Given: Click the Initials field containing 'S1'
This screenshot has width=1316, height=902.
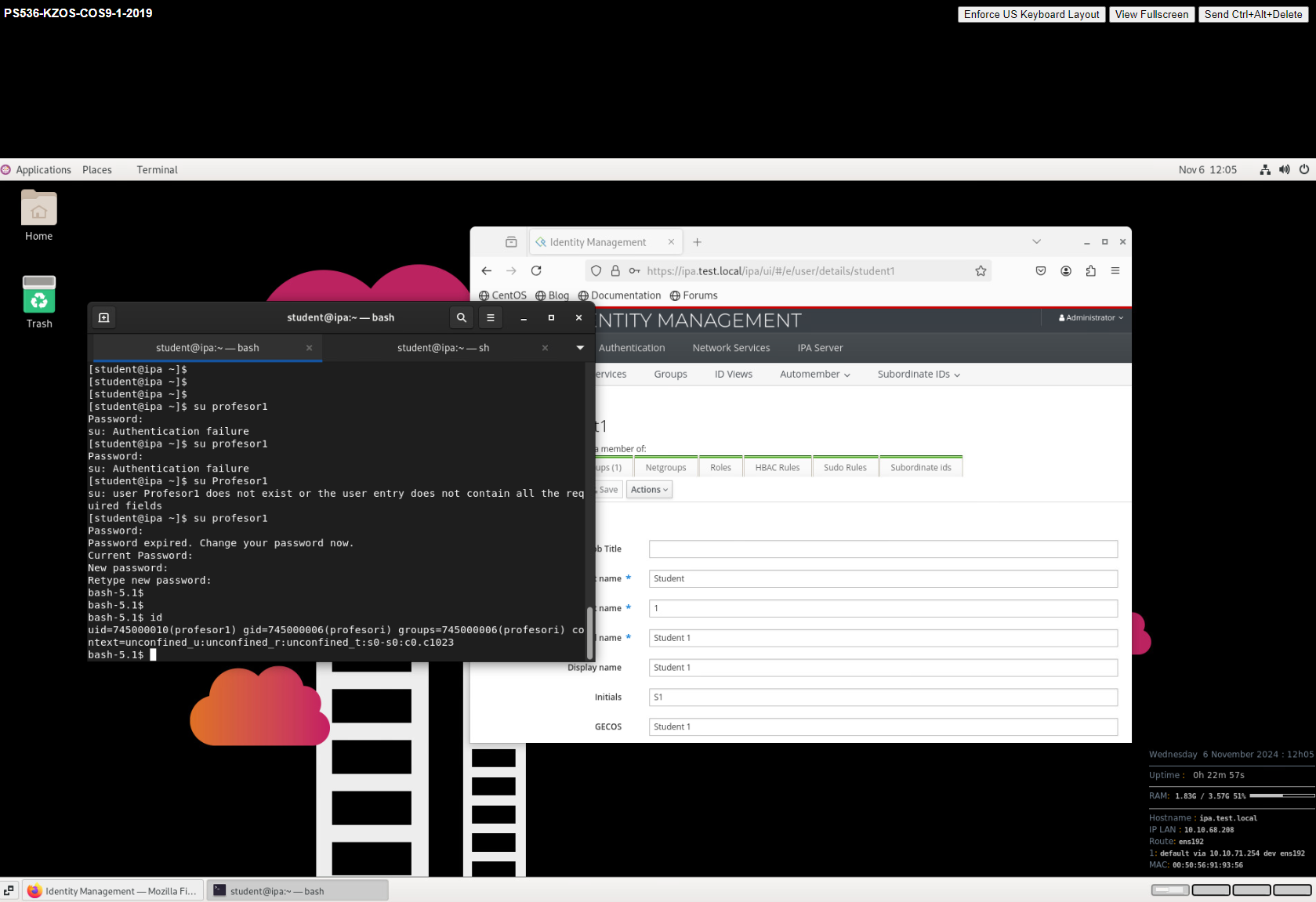Looking at the screenshot, I should point(883,697).
